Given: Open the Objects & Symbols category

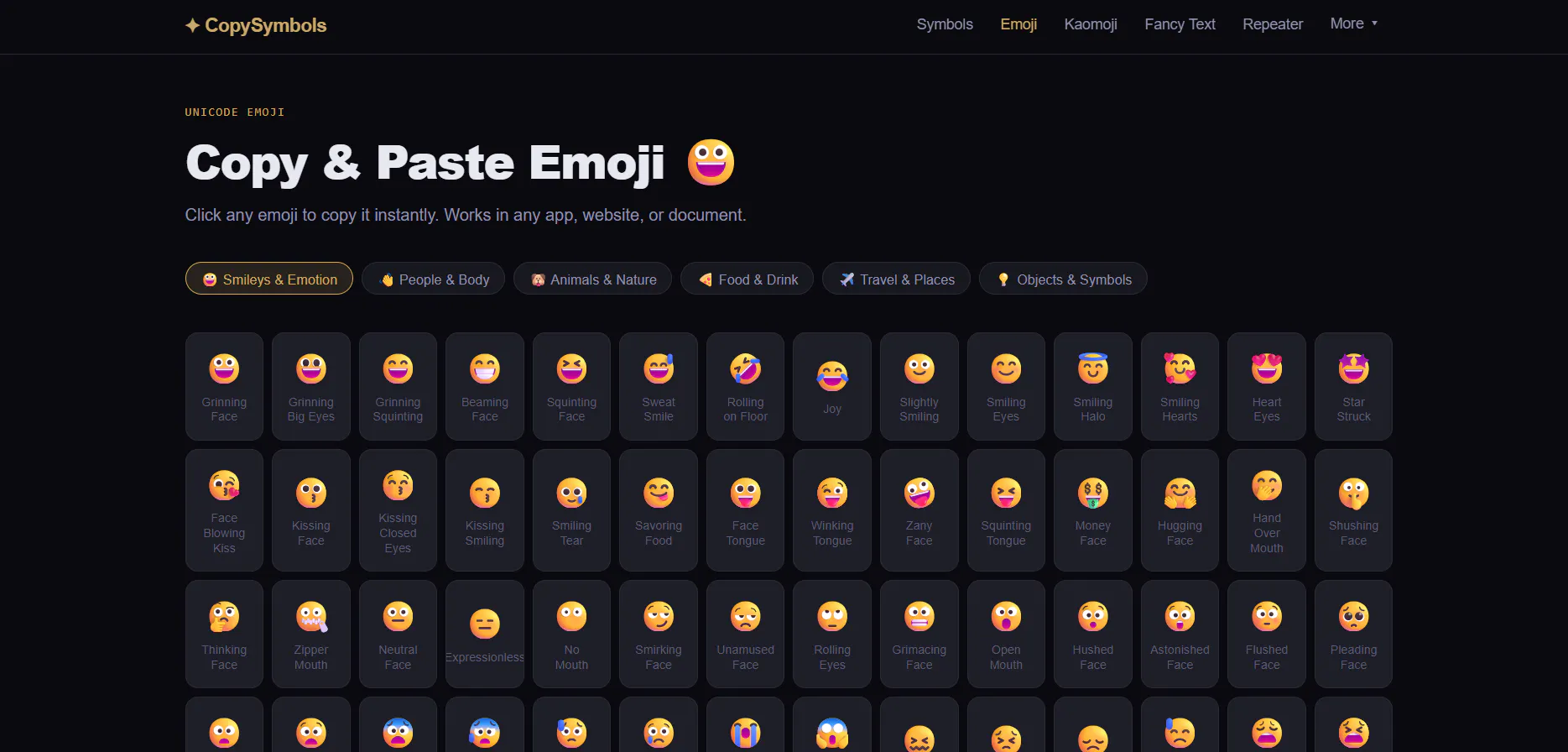Looking at the screenshot, I should [x=1063, y=279].
